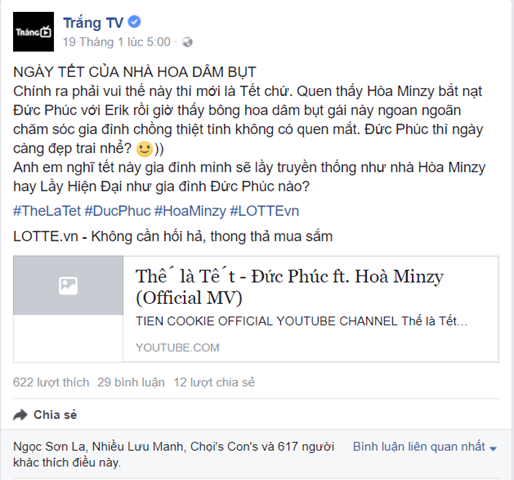Open the post timestamp 19 Tháng 1 lúc 5:00
514x480 pixels.
coord(117,42)
